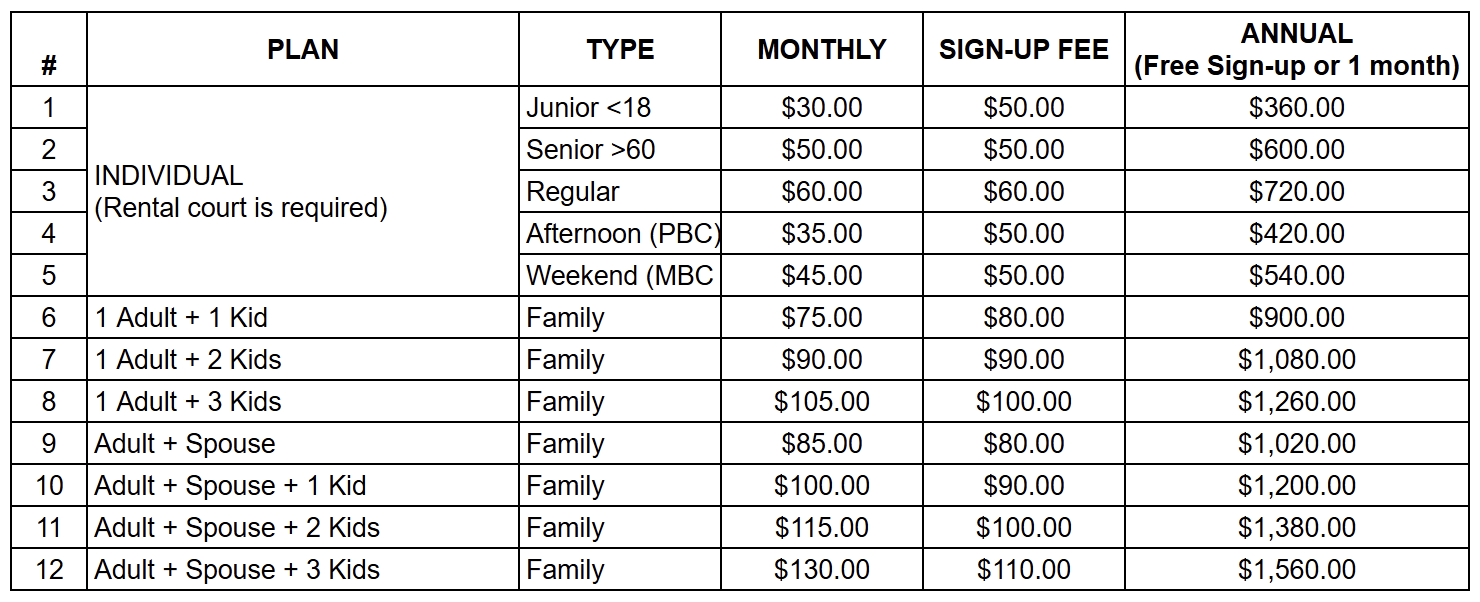Viewport: 1480px width, 602px height.
Task: Select row number 12 cell
Action: pos(49,570)
